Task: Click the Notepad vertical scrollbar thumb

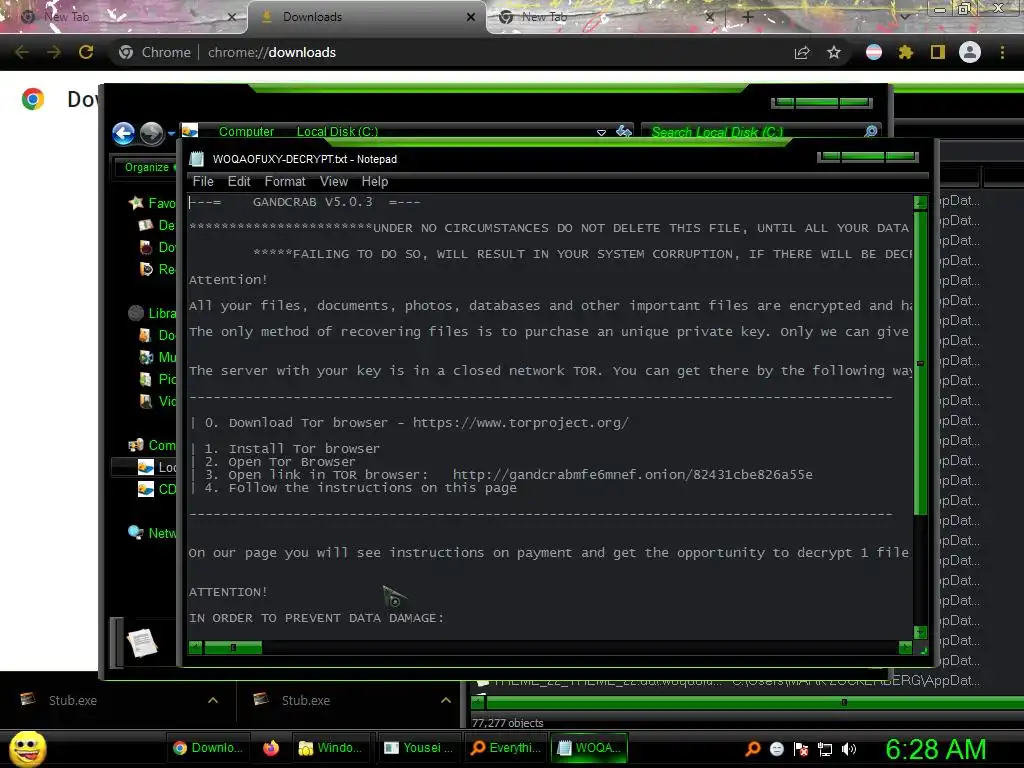Action: [x=920, y=362]
